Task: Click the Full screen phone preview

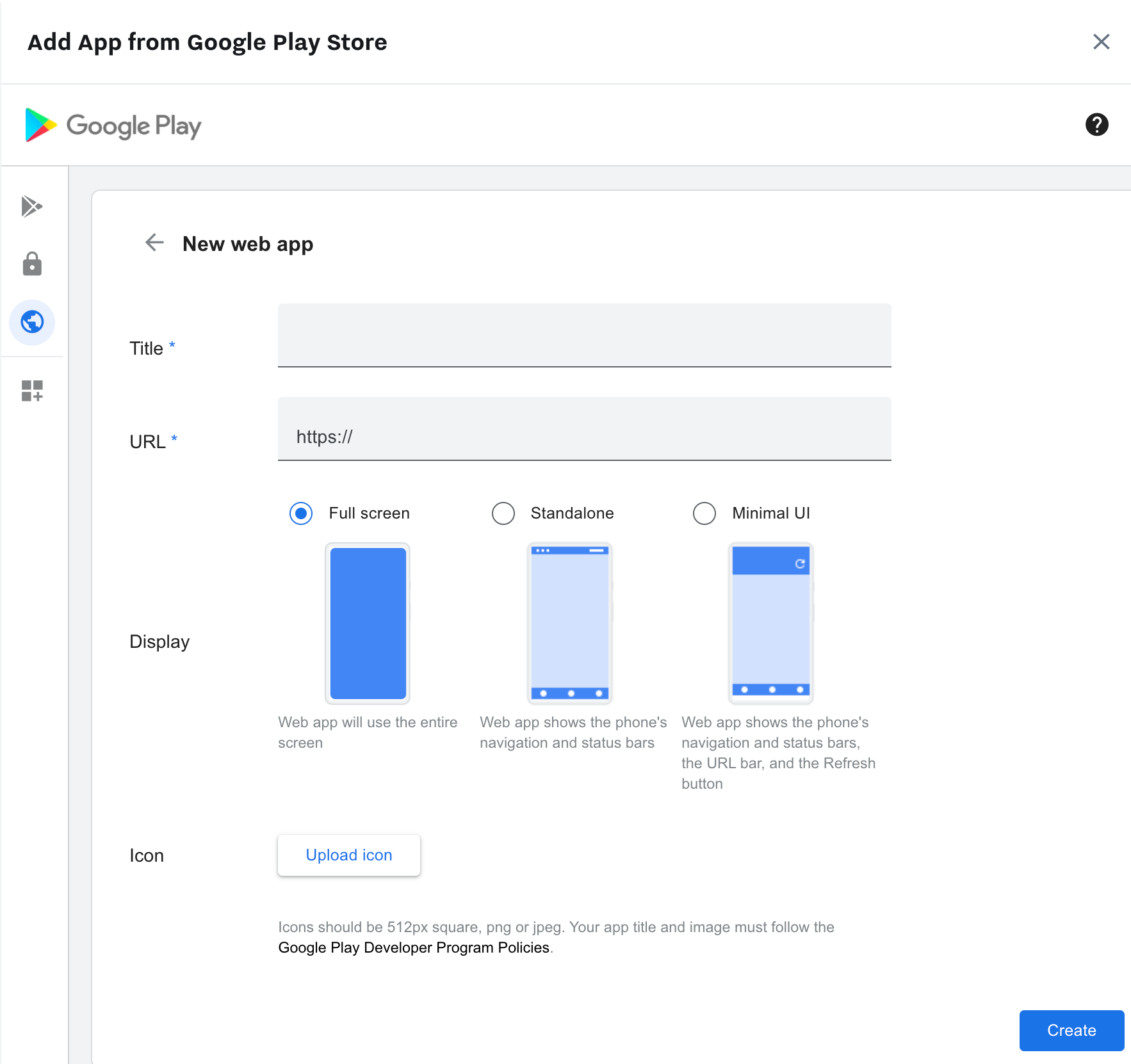Action: (368, 623)
